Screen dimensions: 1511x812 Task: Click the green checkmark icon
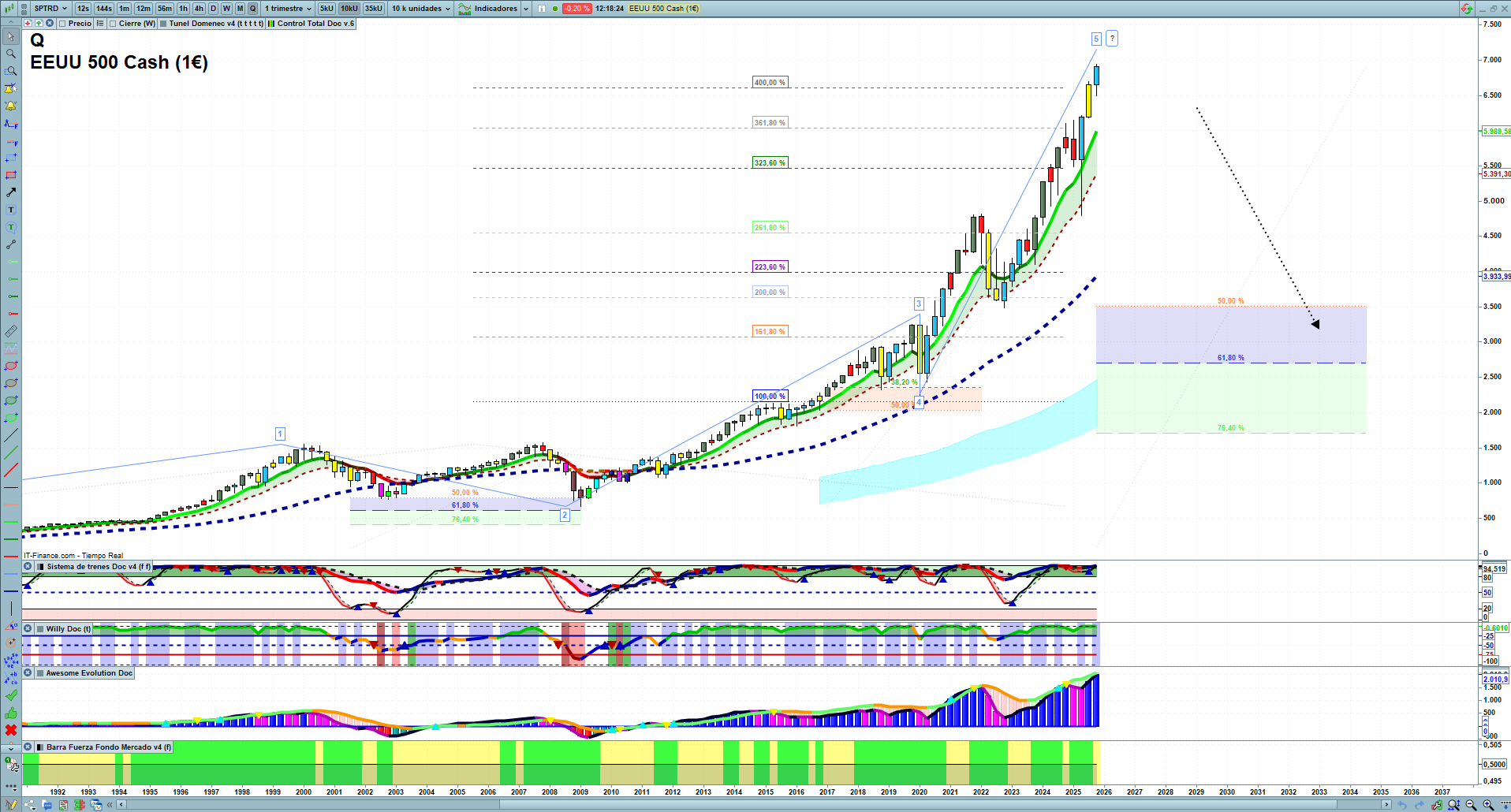click(11, 695)
